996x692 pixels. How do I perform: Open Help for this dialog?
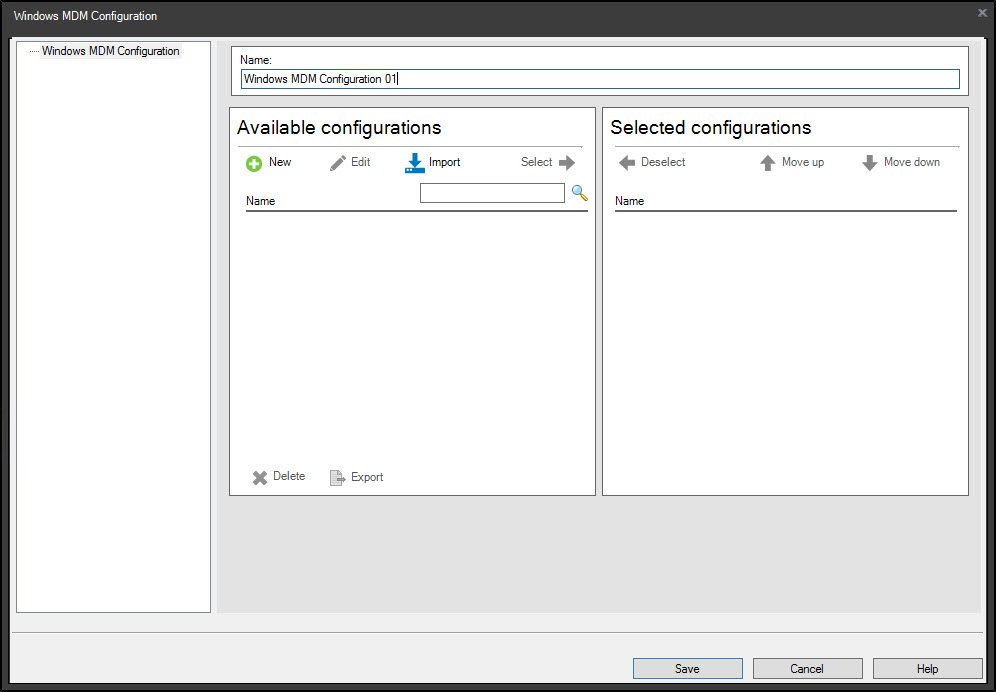pyautogui.click(x=927, y=668)
